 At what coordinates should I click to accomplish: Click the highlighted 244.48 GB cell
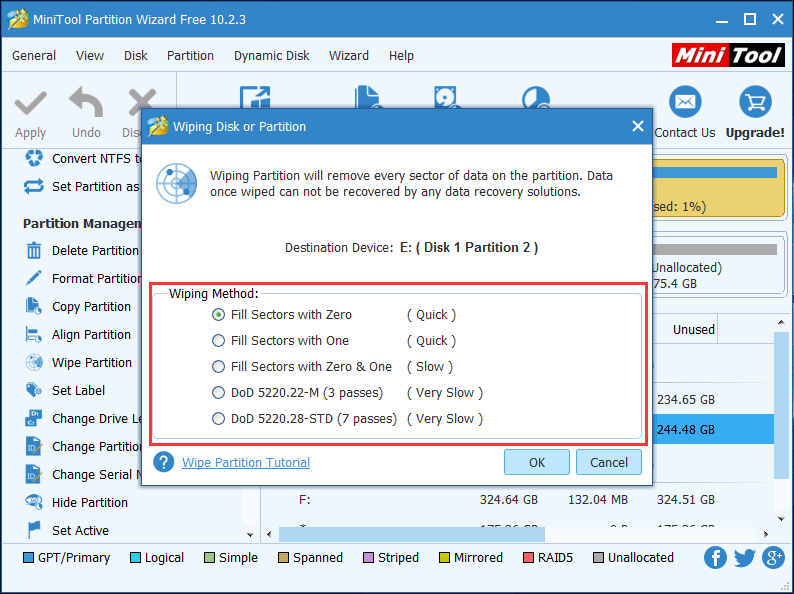[x=686, y=429]
